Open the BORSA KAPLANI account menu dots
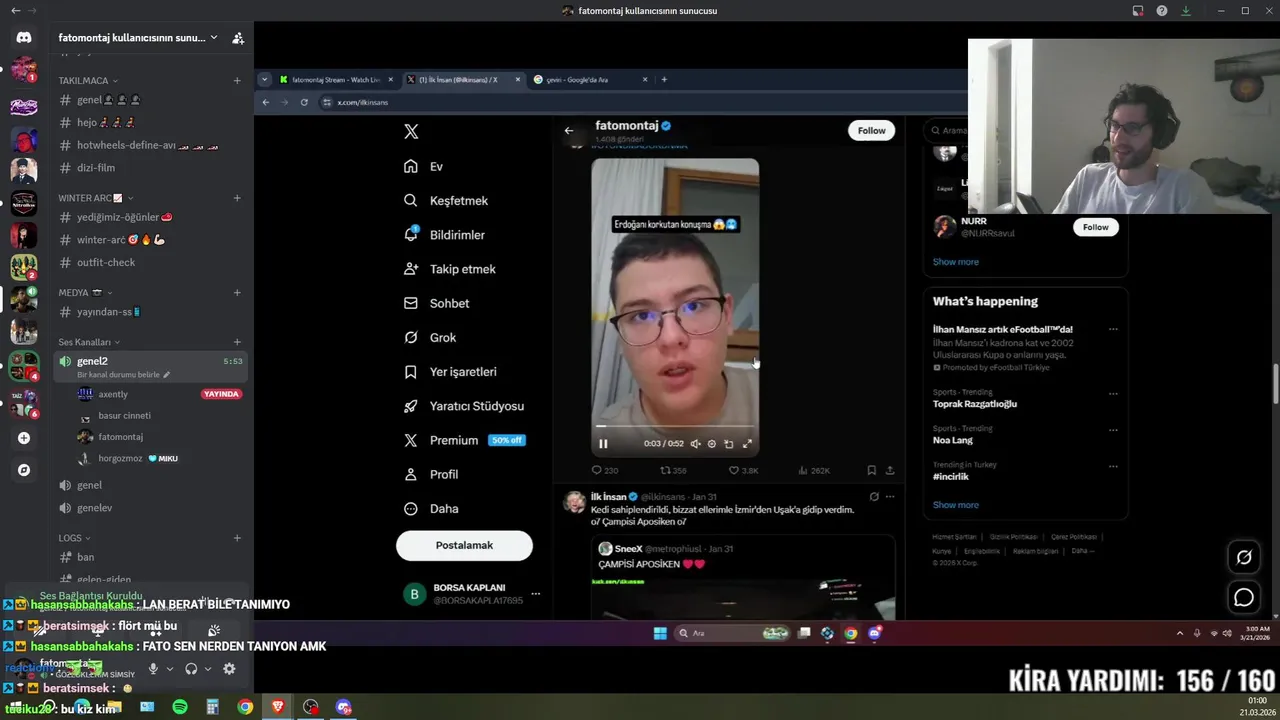1280x720 pixels. [x=536, y=594]
